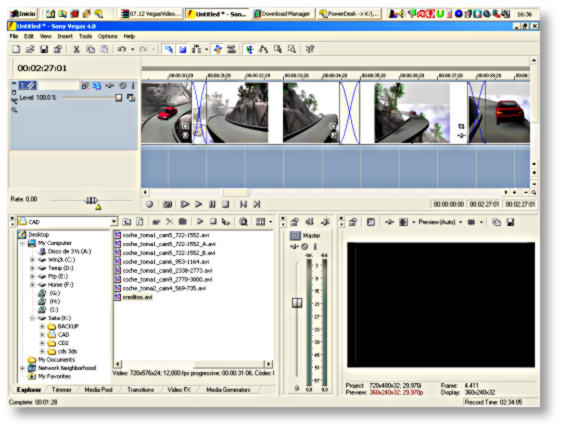563x430 pixels.
Task: Expand BACKUP folder in tree
Action: [42, 326]
